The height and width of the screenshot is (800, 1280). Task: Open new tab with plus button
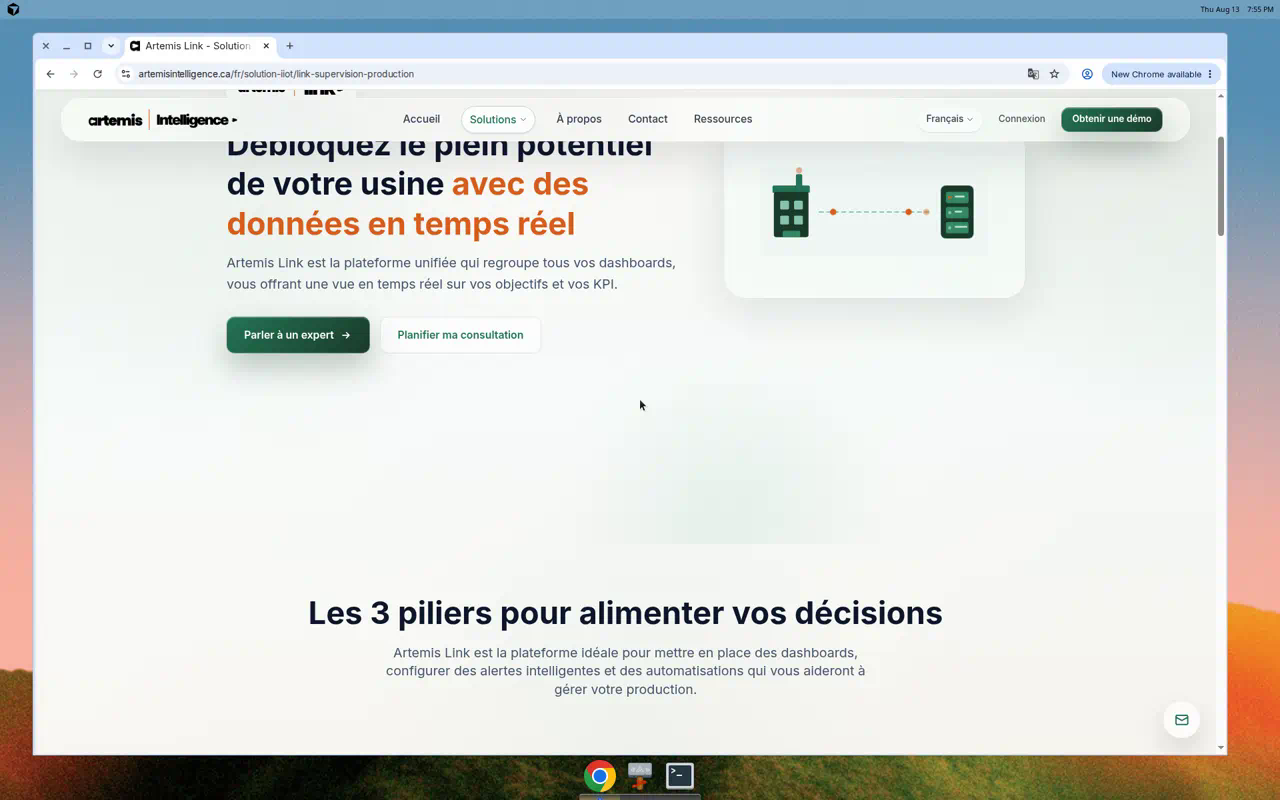pos(290,46)
